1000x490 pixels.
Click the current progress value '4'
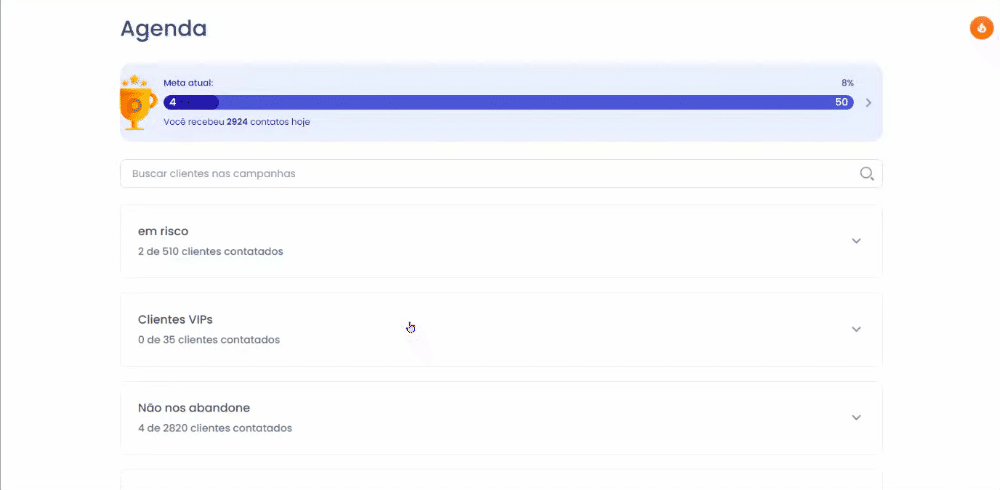[173, 102]
